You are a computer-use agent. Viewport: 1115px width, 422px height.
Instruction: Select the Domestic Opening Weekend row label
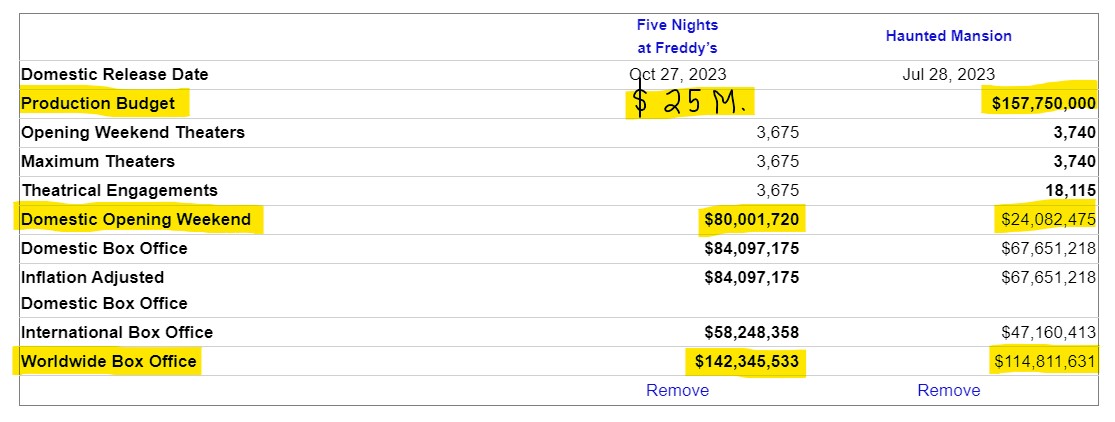[x=136, y=219]
